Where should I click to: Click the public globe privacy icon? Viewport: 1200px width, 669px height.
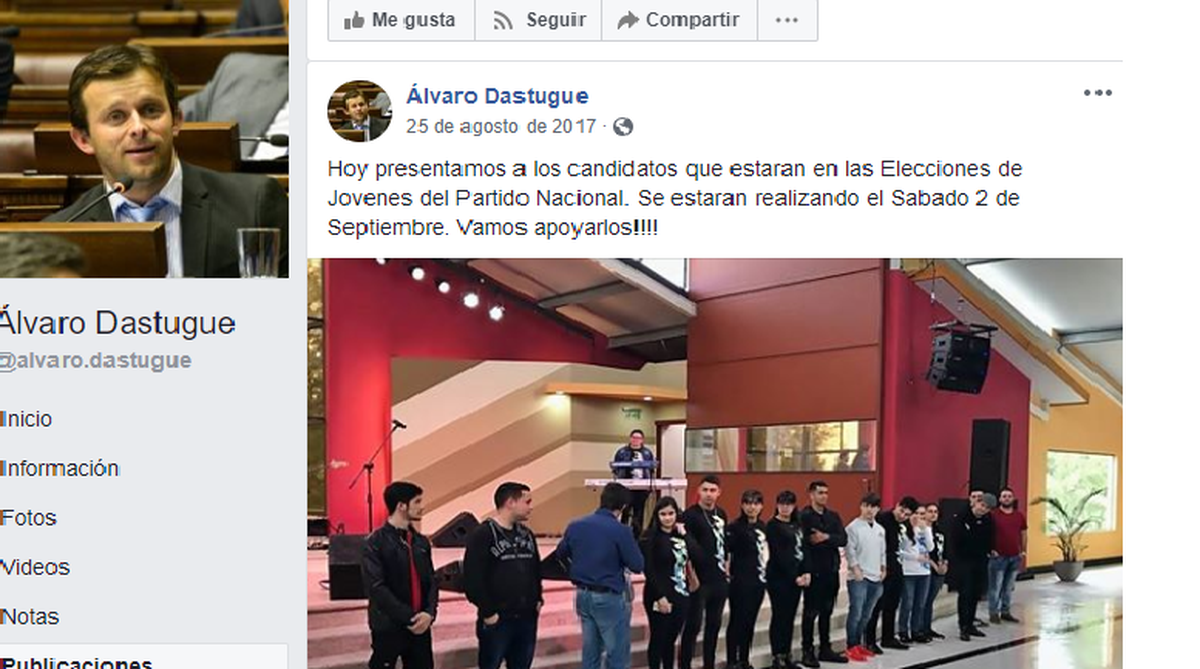623,127
